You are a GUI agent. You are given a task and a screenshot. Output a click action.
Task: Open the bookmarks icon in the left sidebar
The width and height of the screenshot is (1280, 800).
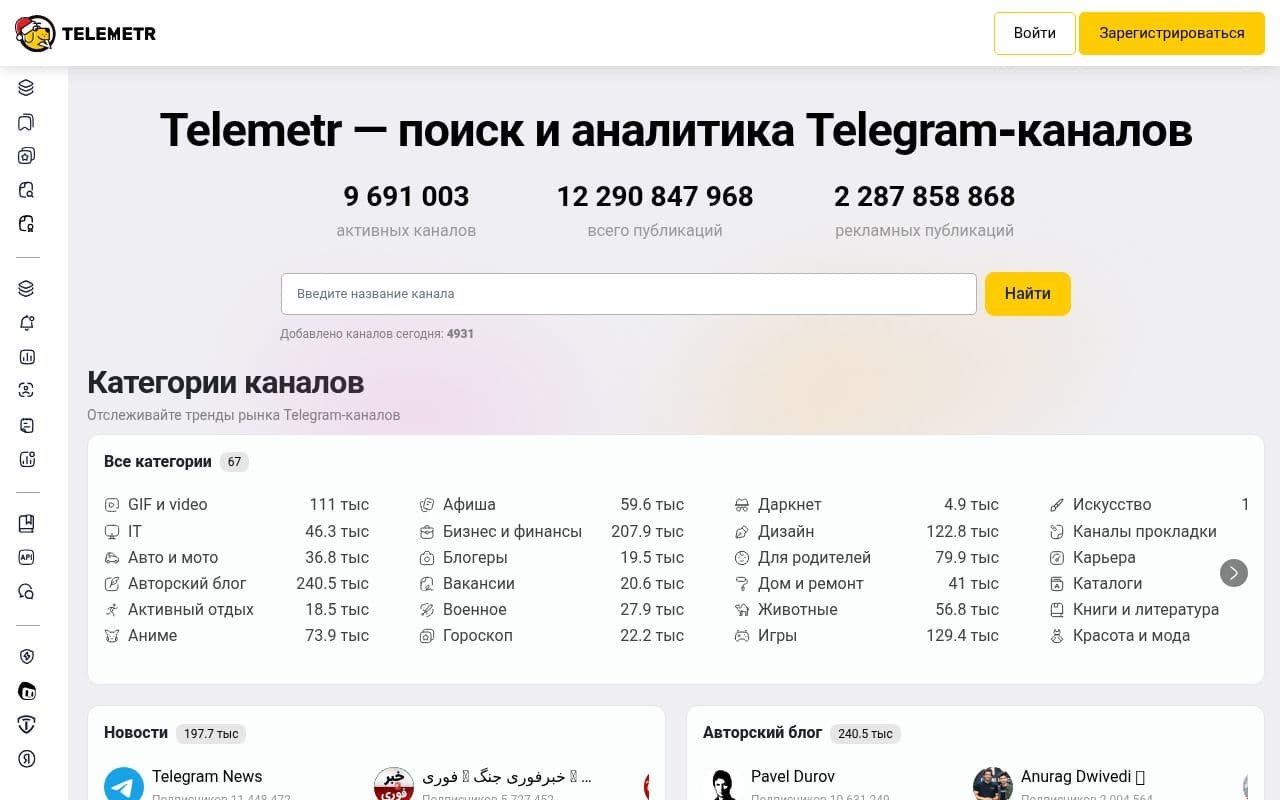click(x=27, y=121)
